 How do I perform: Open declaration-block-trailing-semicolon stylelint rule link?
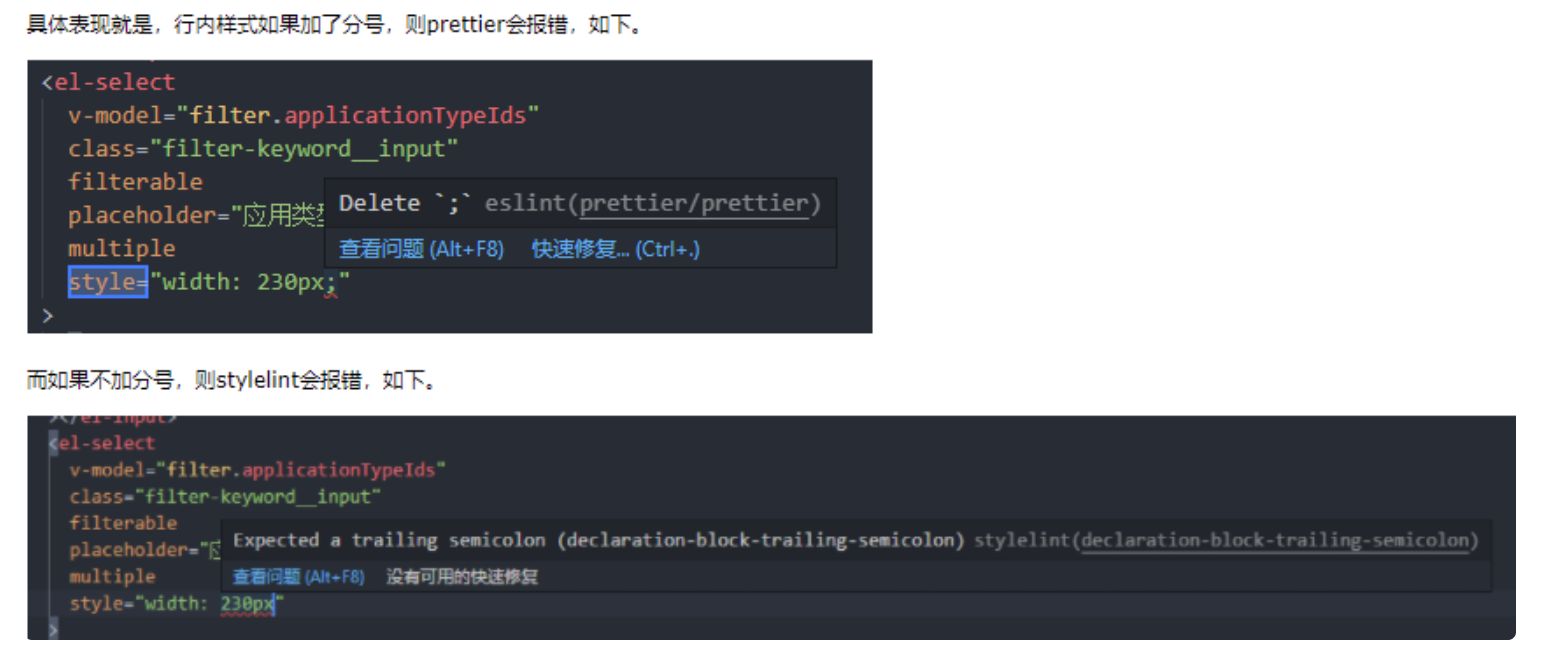[x=1275, y=540]
